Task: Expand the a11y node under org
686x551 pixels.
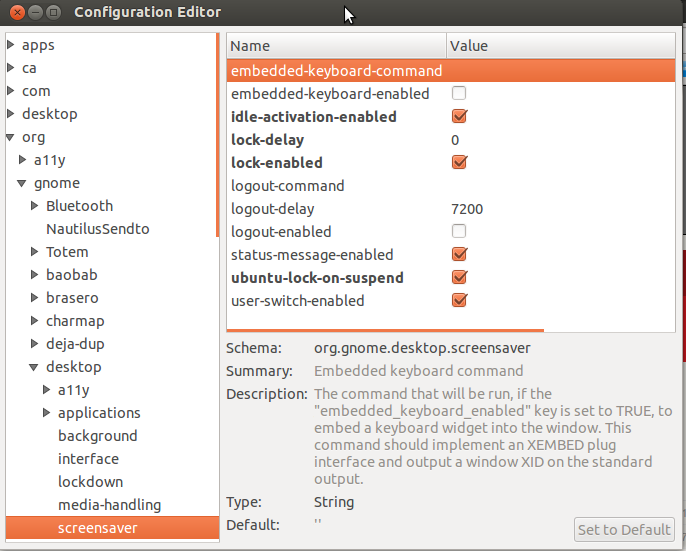Action: (23, 160)
